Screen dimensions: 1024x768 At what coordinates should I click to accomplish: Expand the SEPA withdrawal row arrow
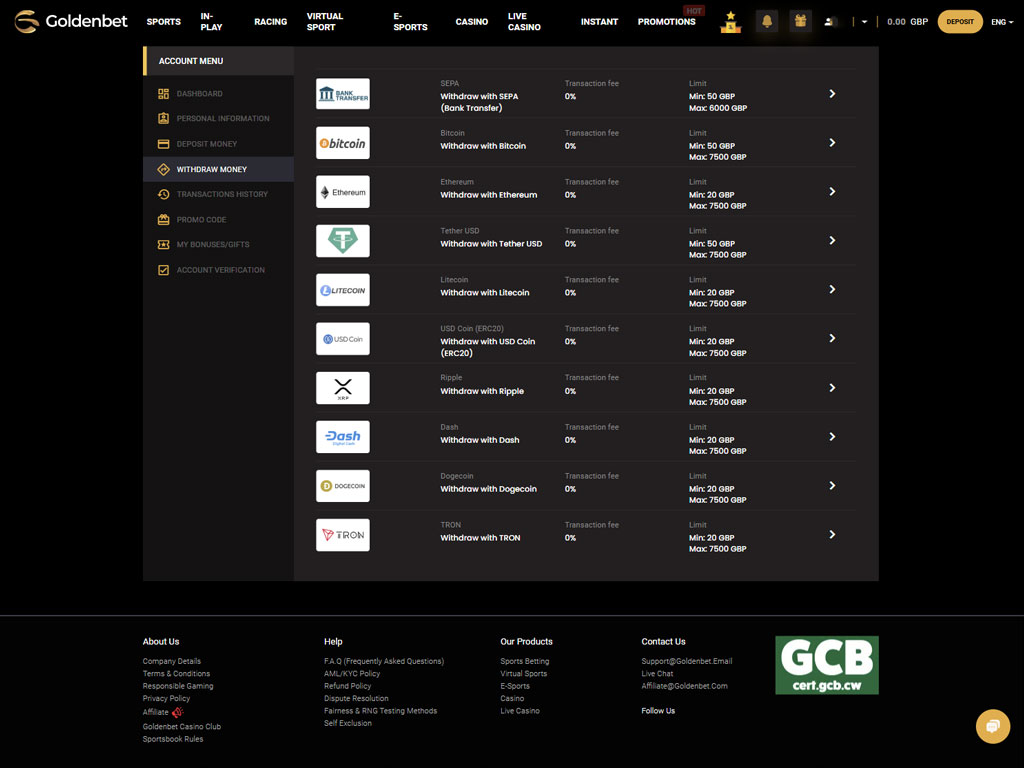click(832, 94)
